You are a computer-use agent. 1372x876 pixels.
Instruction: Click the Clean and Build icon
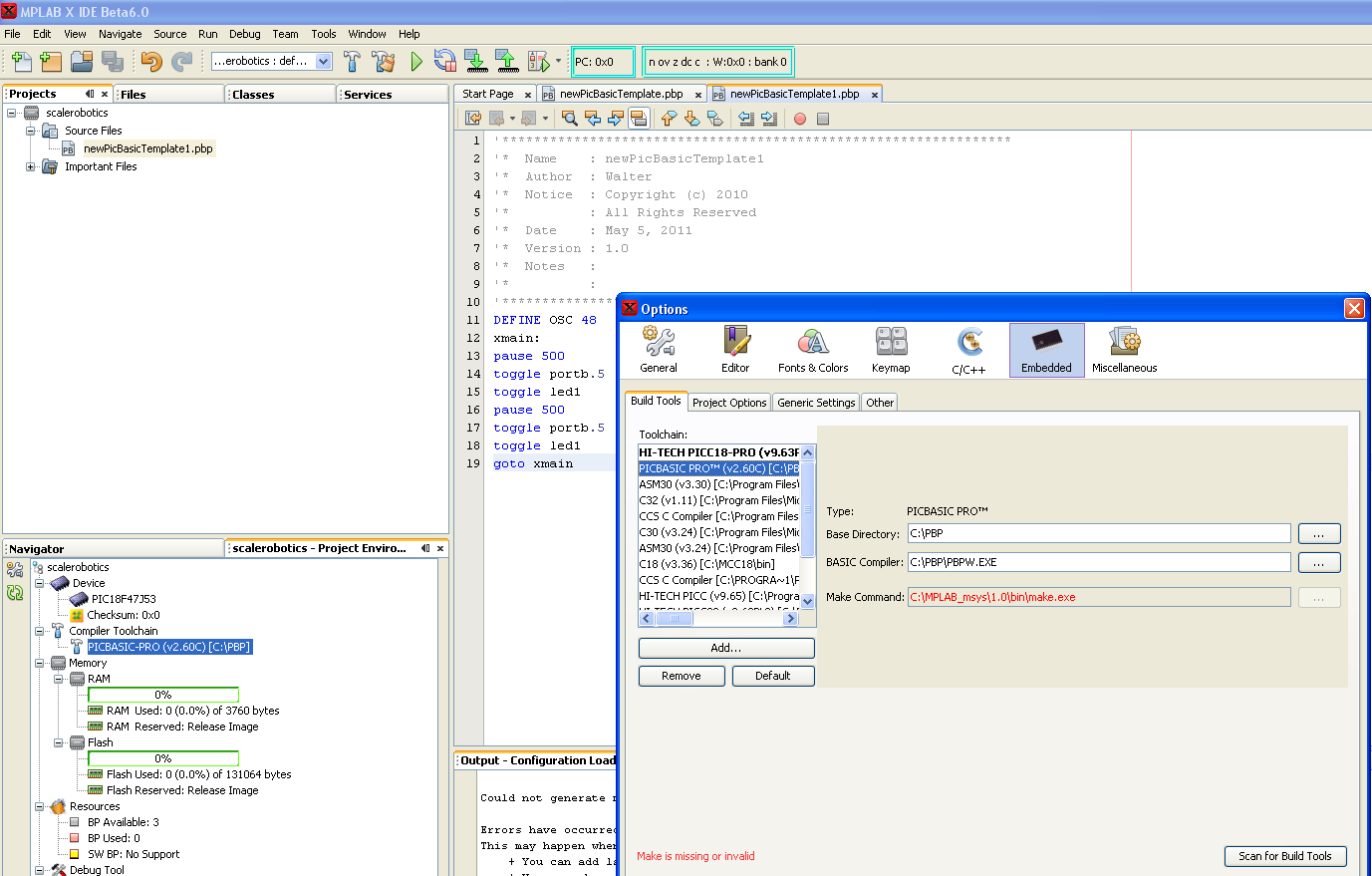click(384, 62)
